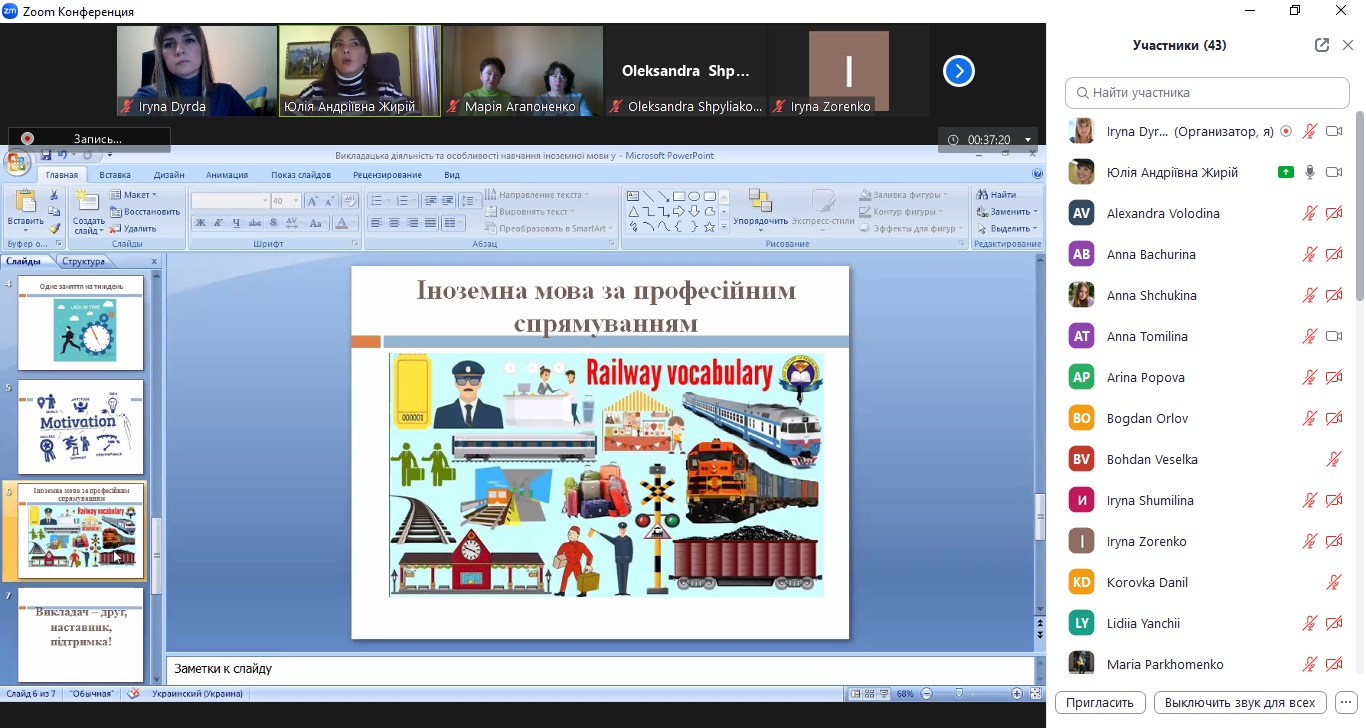Click the zoom slider in status bar
The width and height of the screenshot is (1366, 728).
[x=960, y=694]
